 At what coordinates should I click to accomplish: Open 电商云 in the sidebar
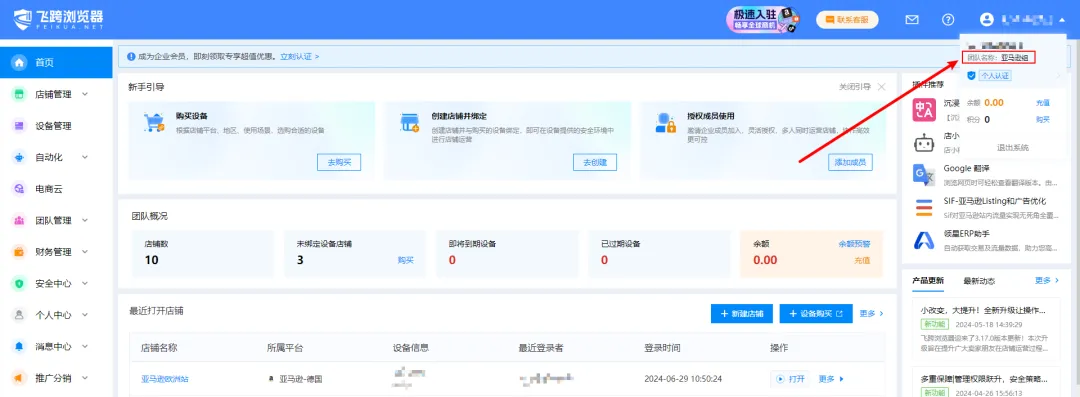56,189
